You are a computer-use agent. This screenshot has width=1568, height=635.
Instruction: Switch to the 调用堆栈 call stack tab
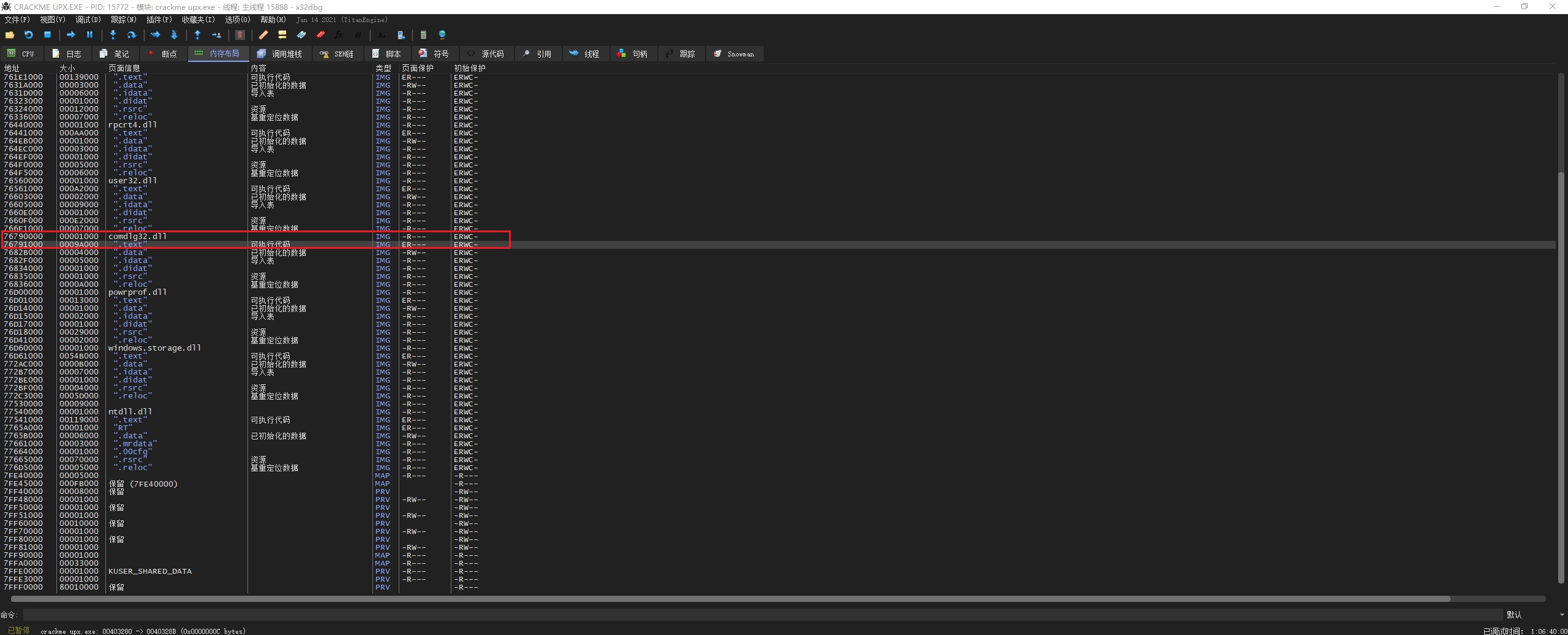pyautogui.click(x=280, y=54)
